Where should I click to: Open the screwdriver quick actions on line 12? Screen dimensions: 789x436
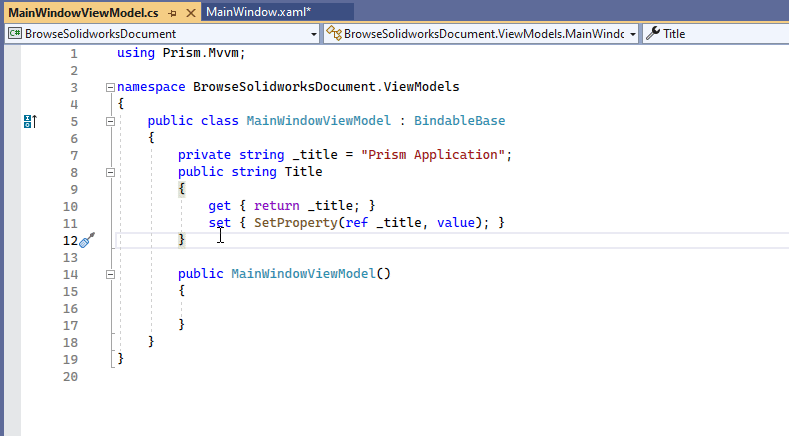[x=87, y=240]
